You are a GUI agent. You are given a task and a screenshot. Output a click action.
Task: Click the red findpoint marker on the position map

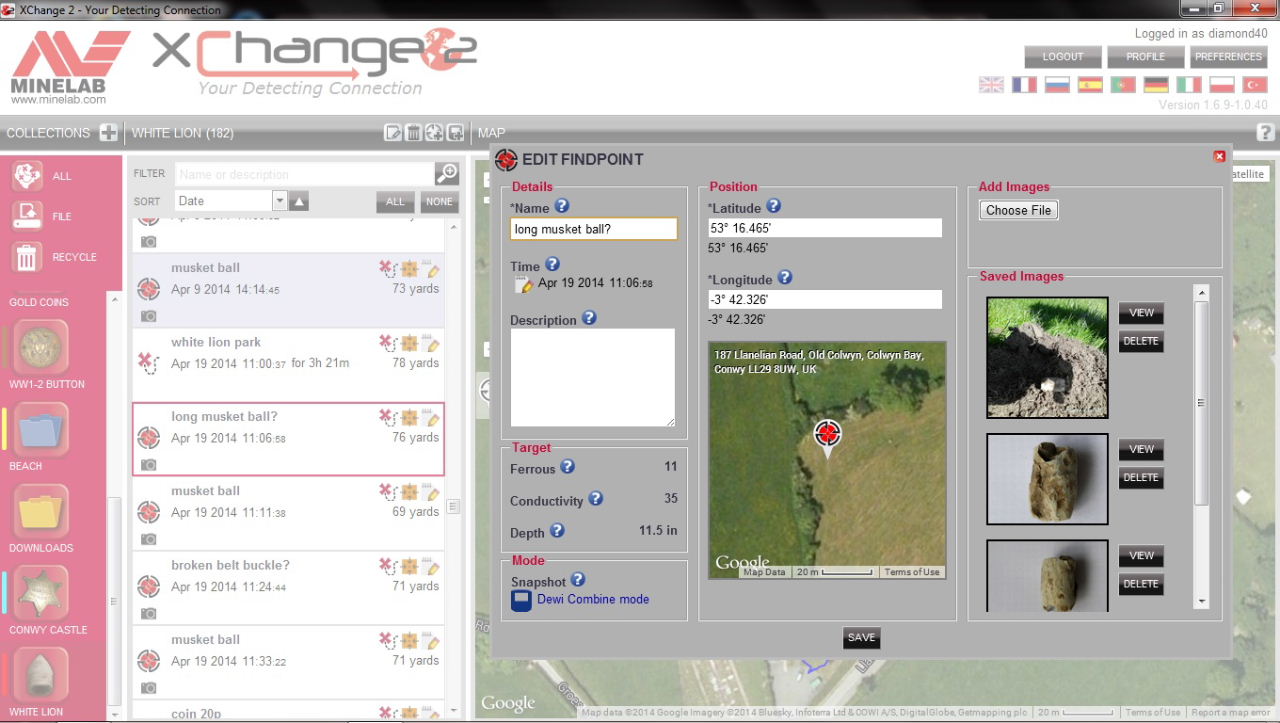click(827, 435)
